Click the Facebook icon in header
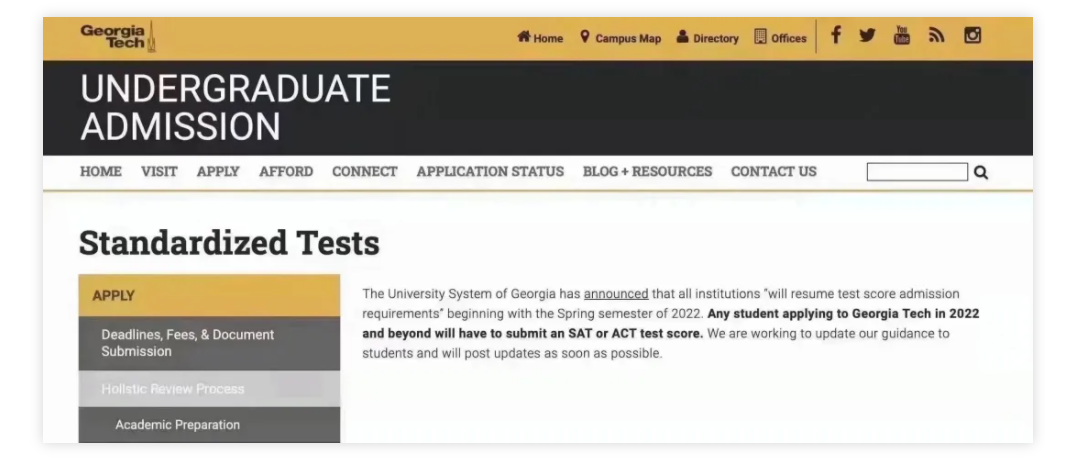The height and width of the screenshot is (473, 1082). click(836, 36)
